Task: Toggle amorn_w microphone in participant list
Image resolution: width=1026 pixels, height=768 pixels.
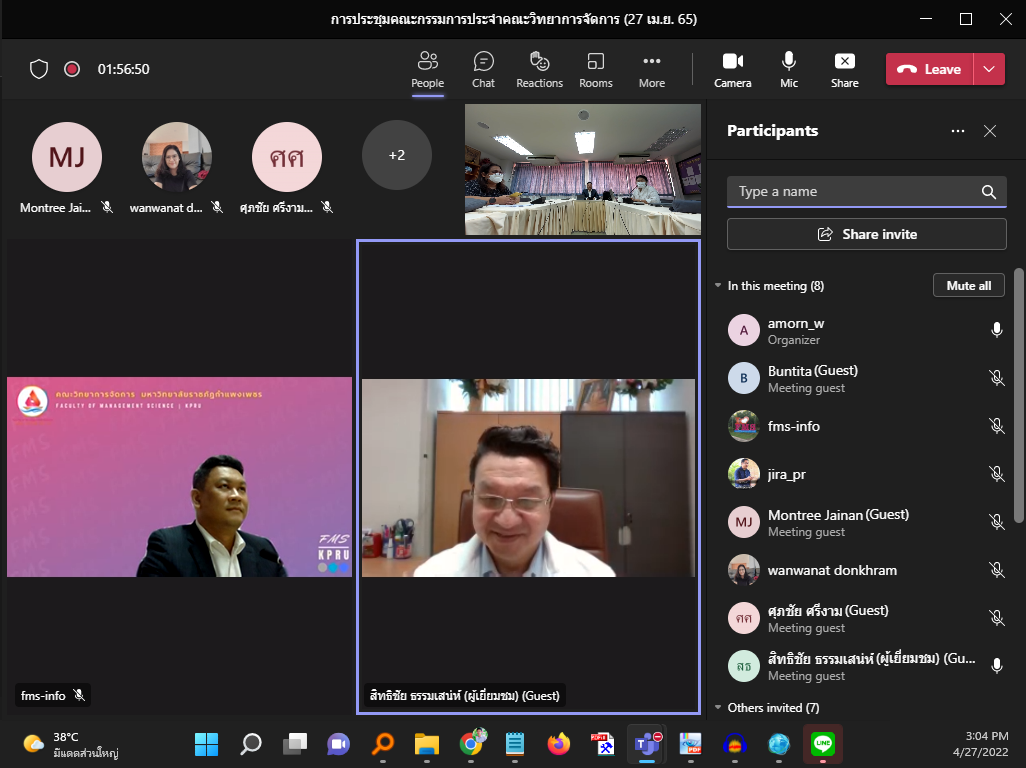Action: coord(996,330)
